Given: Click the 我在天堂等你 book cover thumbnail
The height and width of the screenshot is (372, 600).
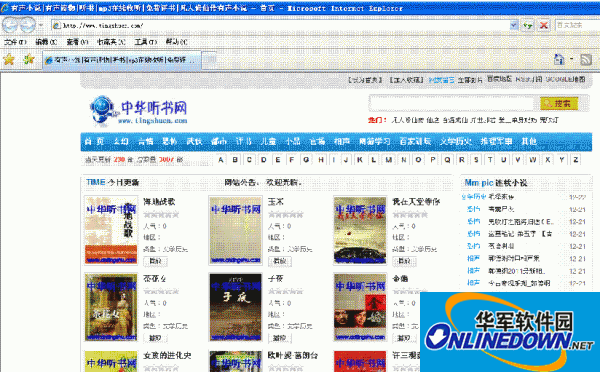Looking at the screenshot, I should [360, 230].
